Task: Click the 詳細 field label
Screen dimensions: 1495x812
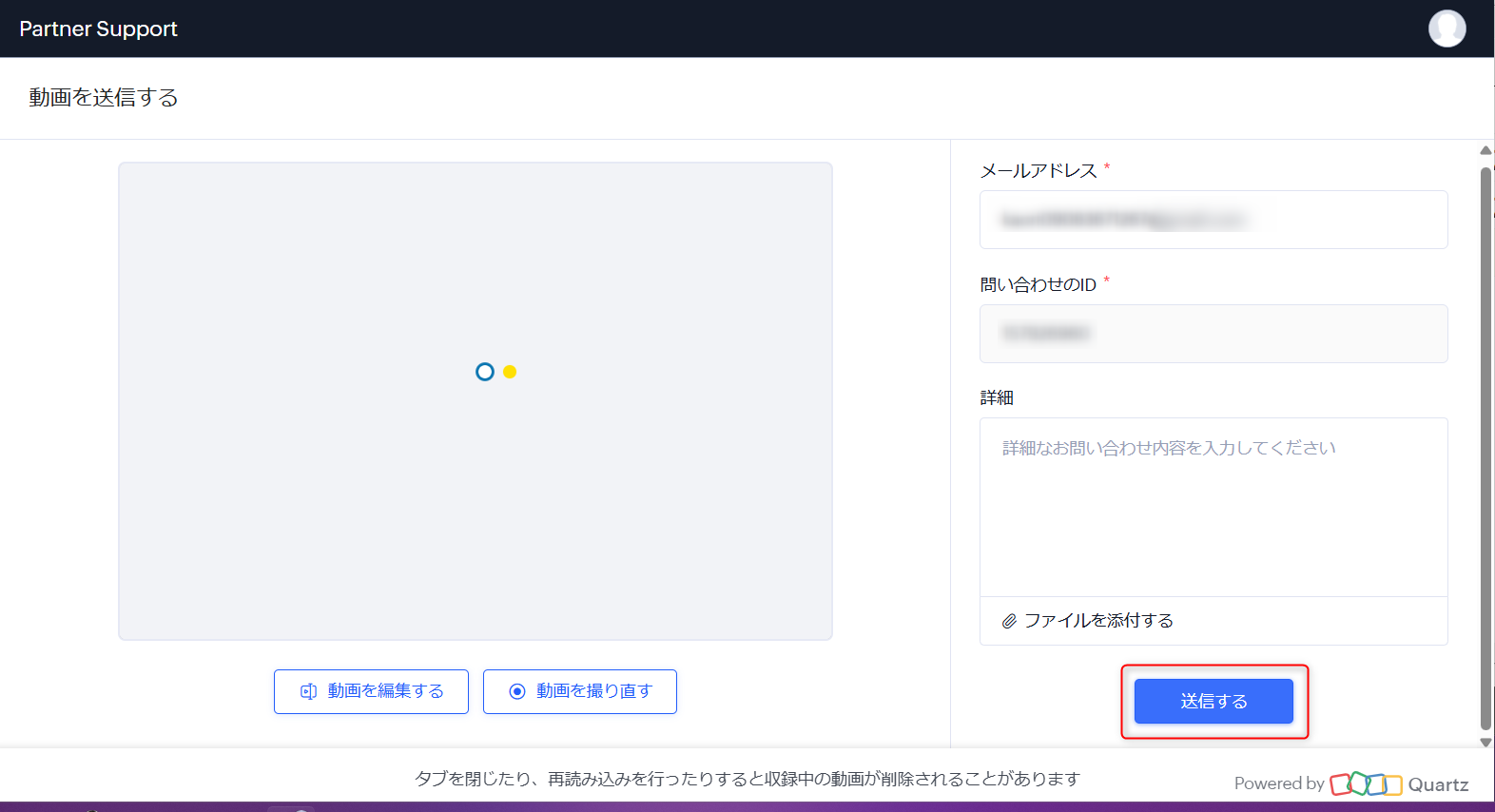Action: [x=997, y=398]
